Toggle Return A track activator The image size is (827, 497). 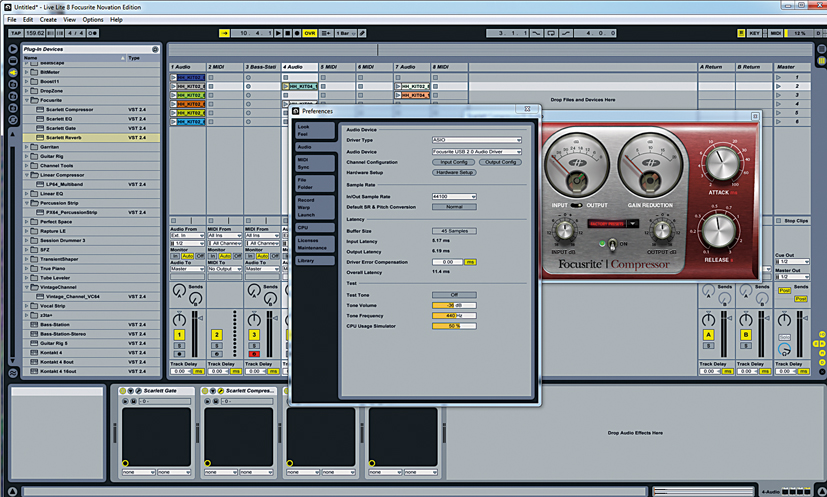708,334
